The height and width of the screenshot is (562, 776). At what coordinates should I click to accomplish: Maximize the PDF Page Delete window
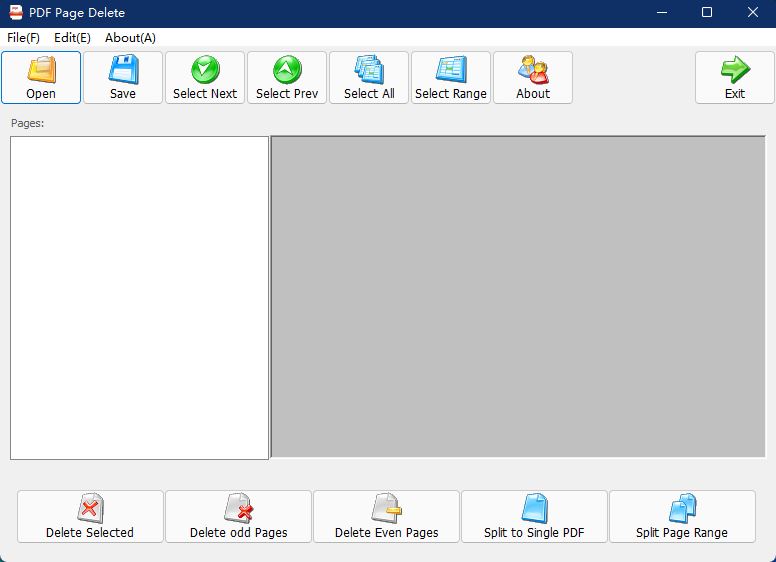click(707, 13)
